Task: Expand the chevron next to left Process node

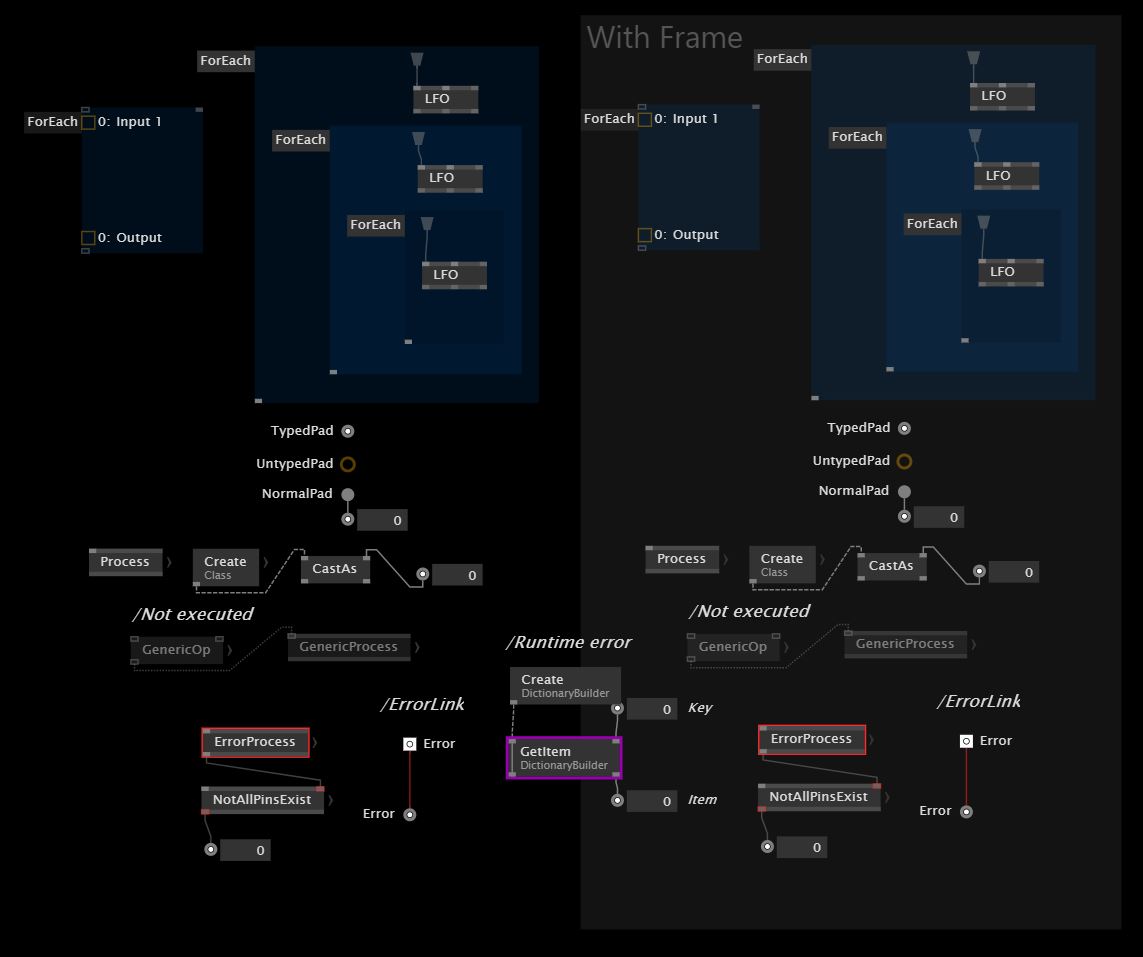Action: pyautogui.click(x=169, y=562)
